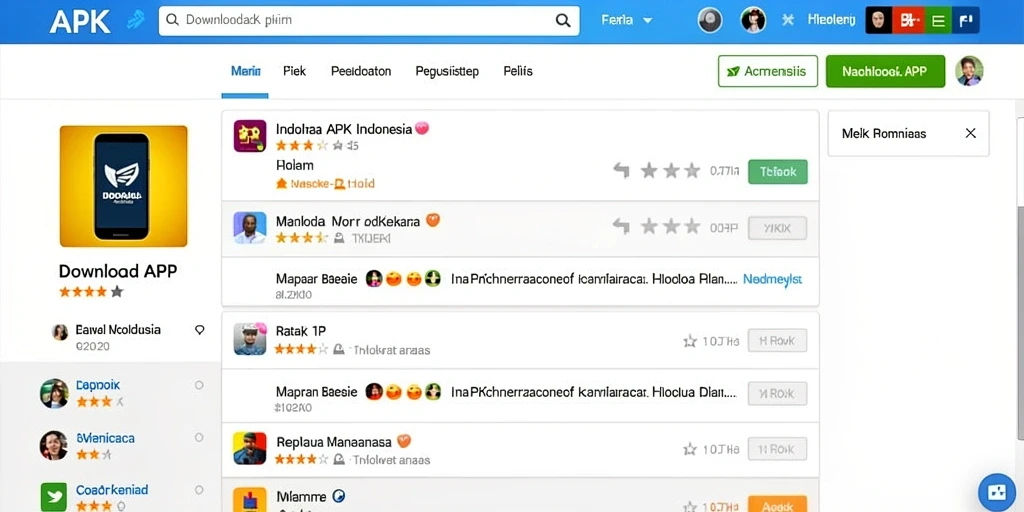Click the gray stars in Manloda row

tap(670, 227)
